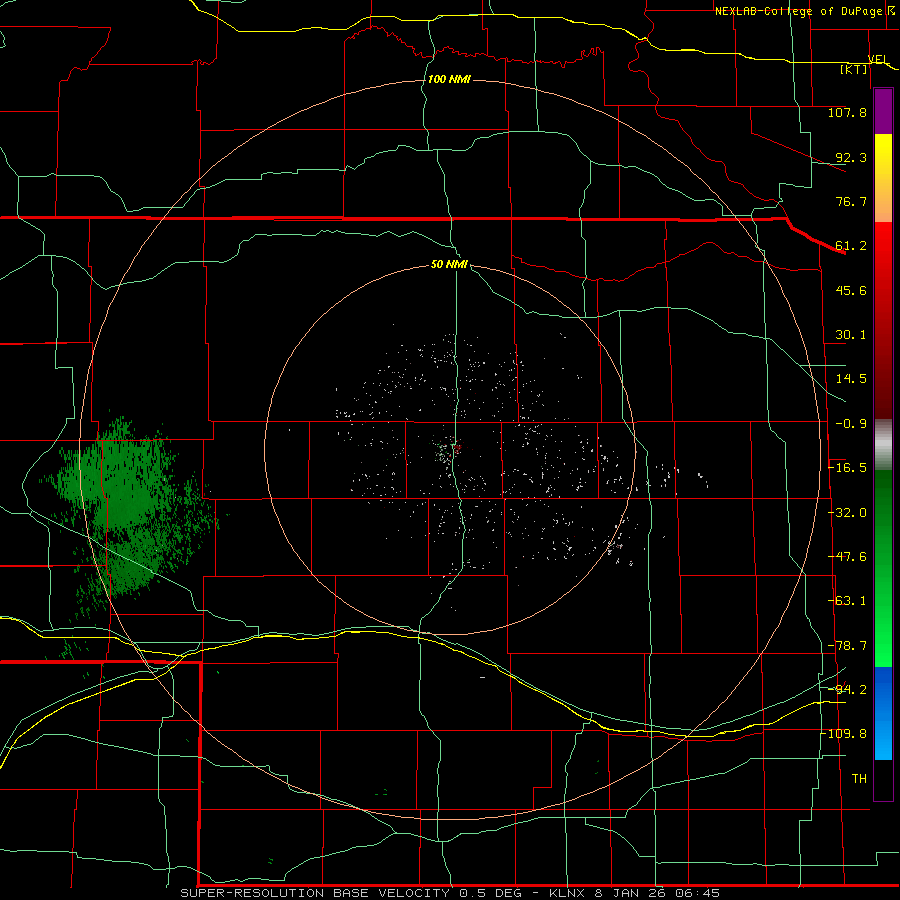Click the 14.5 velocity scale value
This screenshot has width=900, height=900.
pos(851,379)
